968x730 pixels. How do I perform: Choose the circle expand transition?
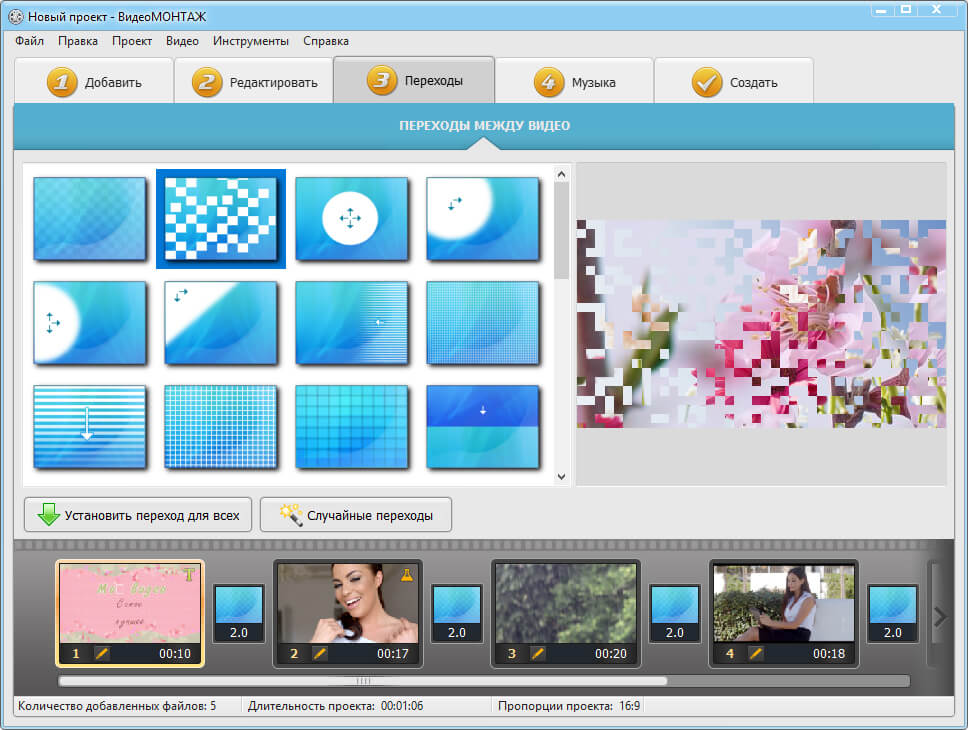point(351,219)
